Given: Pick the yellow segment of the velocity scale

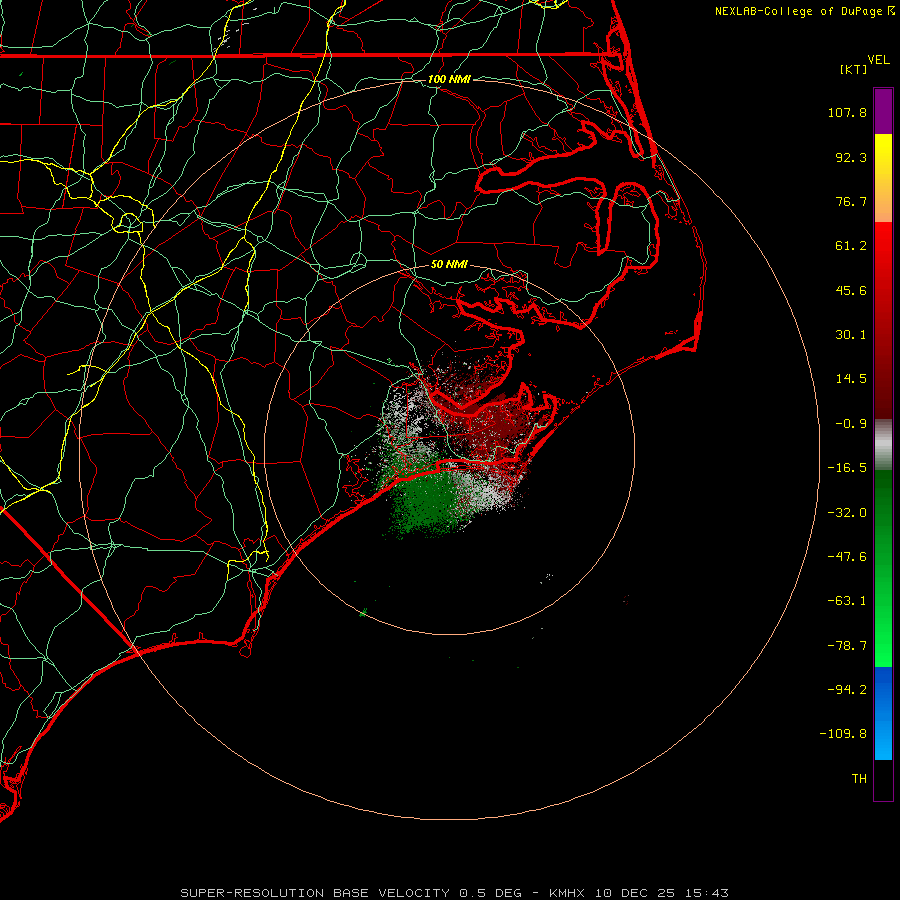Looking at the screenshot, I should coord(883,178).
